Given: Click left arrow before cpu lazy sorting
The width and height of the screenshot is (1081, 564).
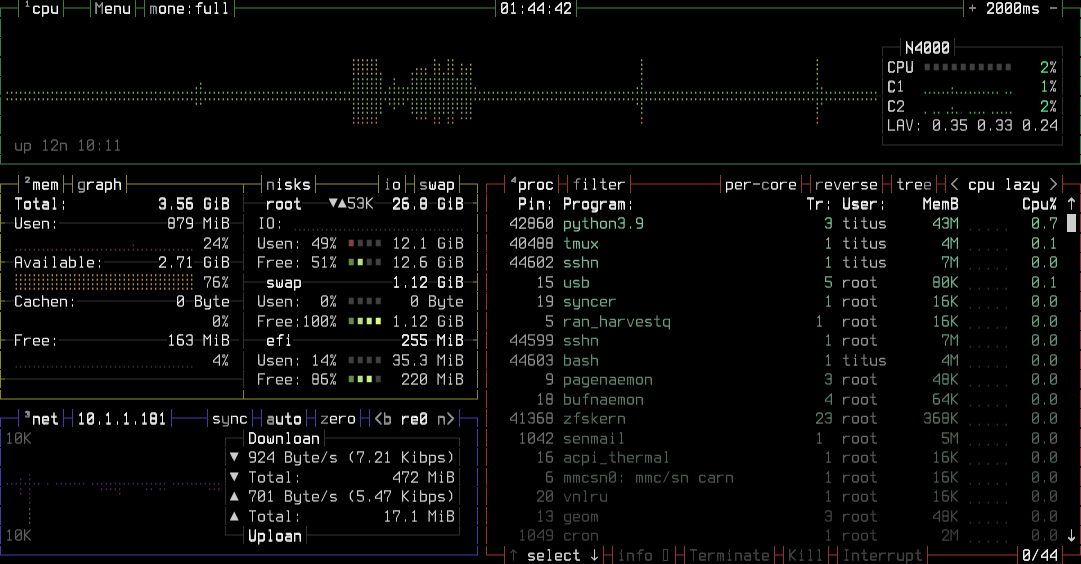Looking at the screenshot, I should [955, 184].
